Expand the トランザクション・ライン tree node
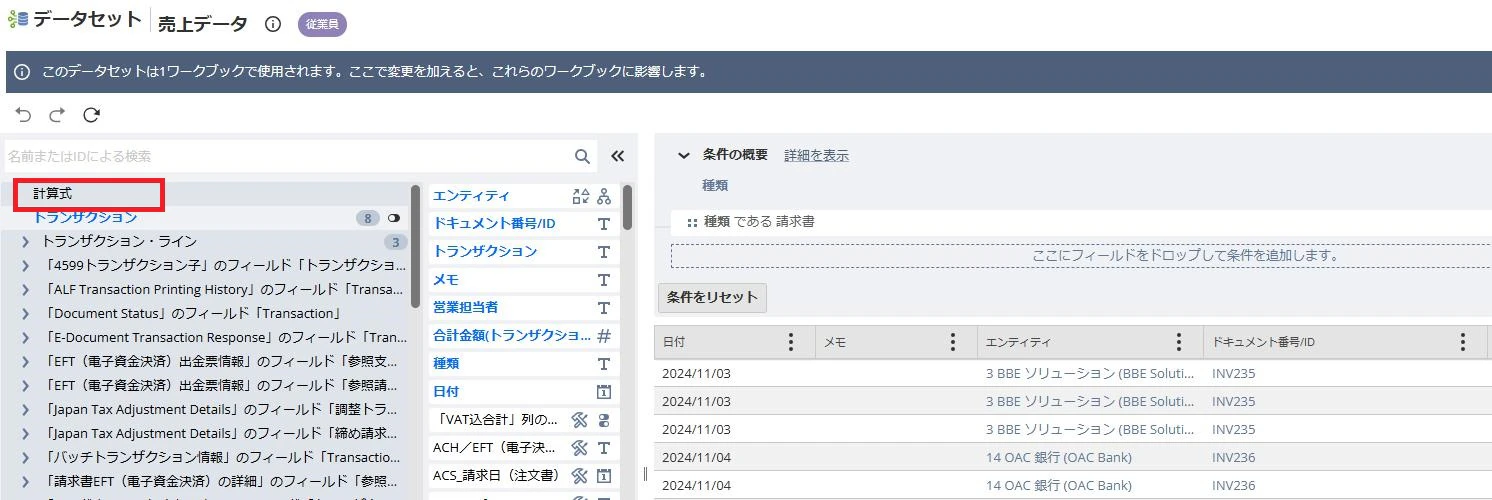 25,242
